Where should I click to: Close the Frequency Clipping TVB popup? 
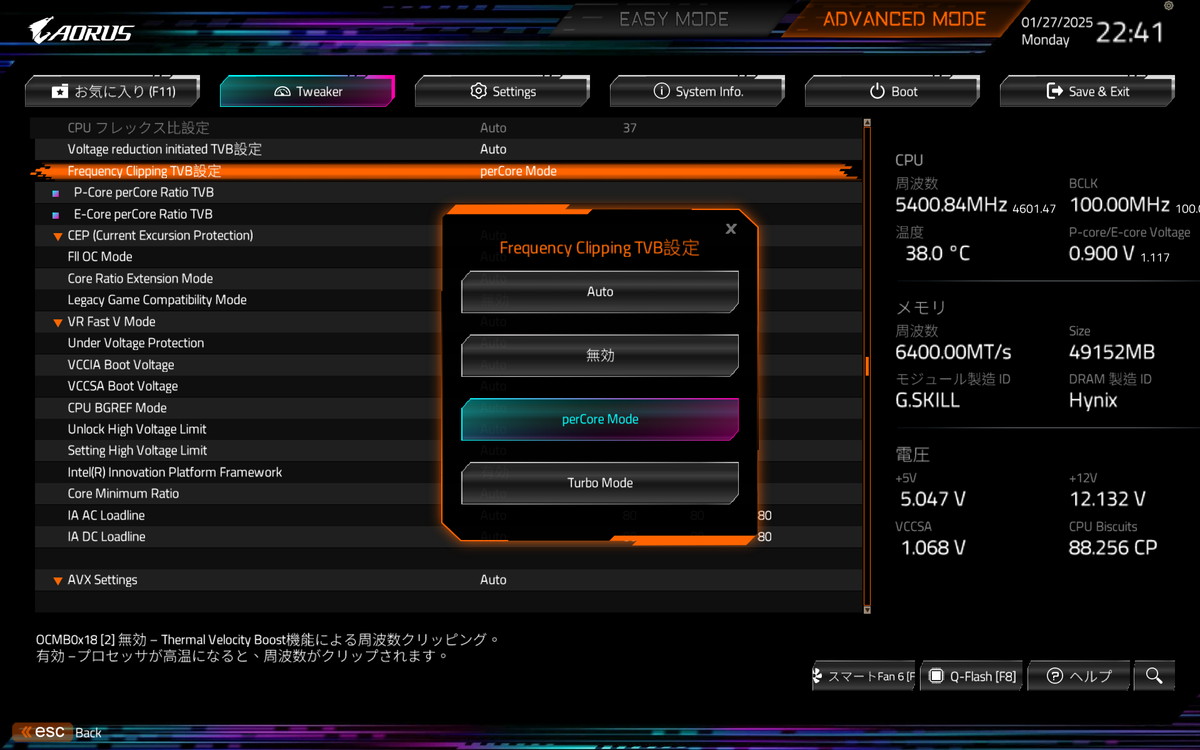click(731, 229)
